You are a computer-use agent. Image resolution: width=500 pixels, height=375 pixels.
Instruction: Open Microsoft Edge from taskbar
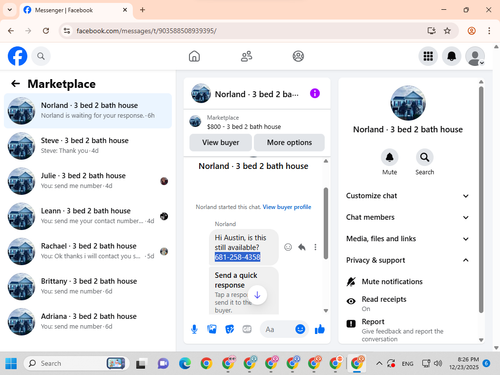[185, 363]
